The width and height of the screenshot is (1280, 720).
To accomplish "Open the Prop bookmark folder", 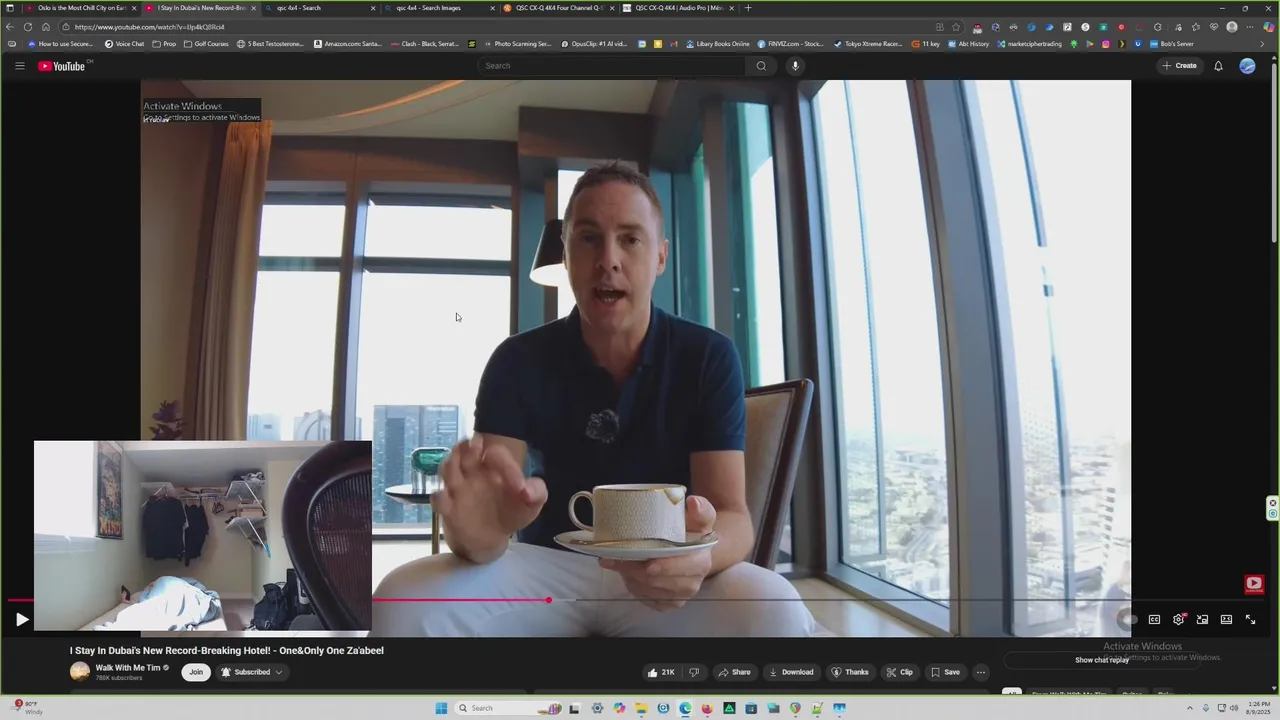I will pos(165,44).
